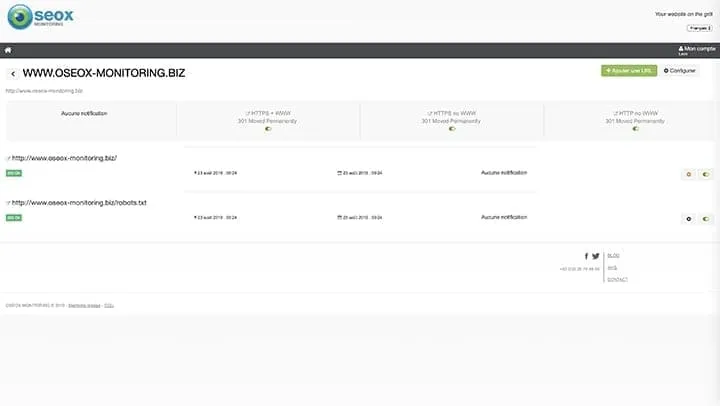This screenshot has width=720, height=406.
Task: Open the BLOG footer link
Action: pyautogui.click(x=613, y=255)
